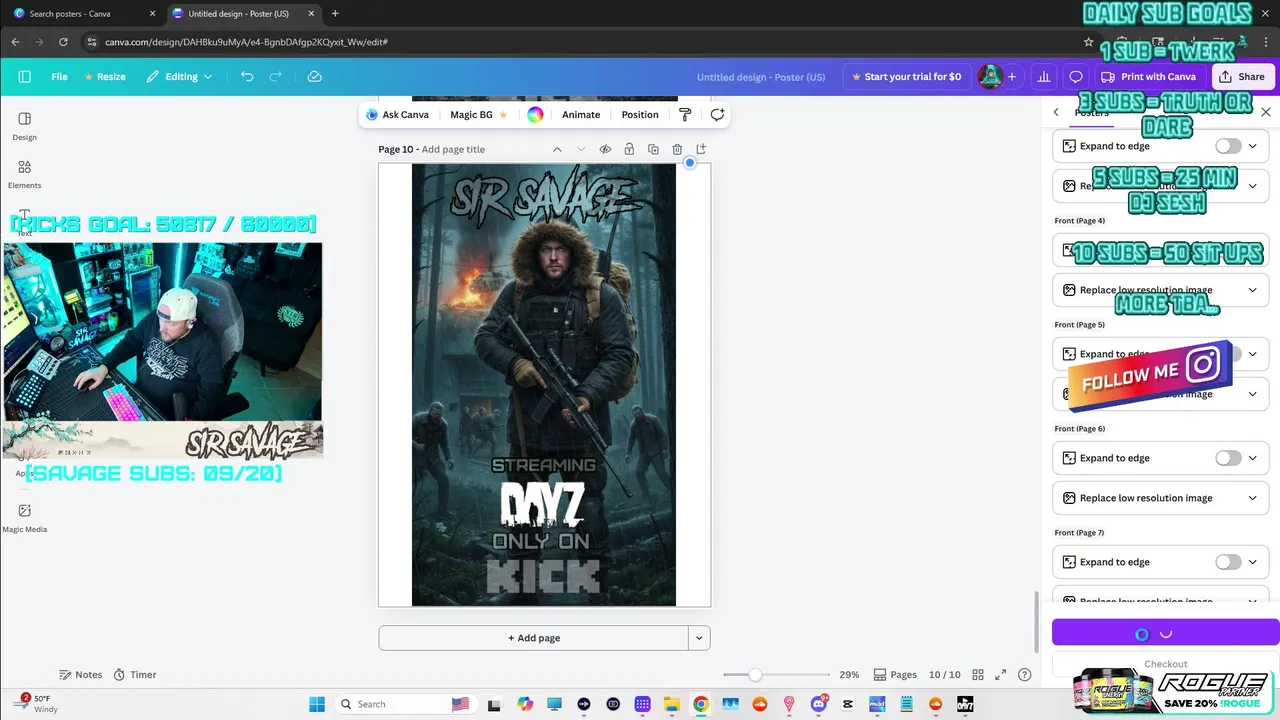
Task: Click the Share button
Action: coord(1241,76)
